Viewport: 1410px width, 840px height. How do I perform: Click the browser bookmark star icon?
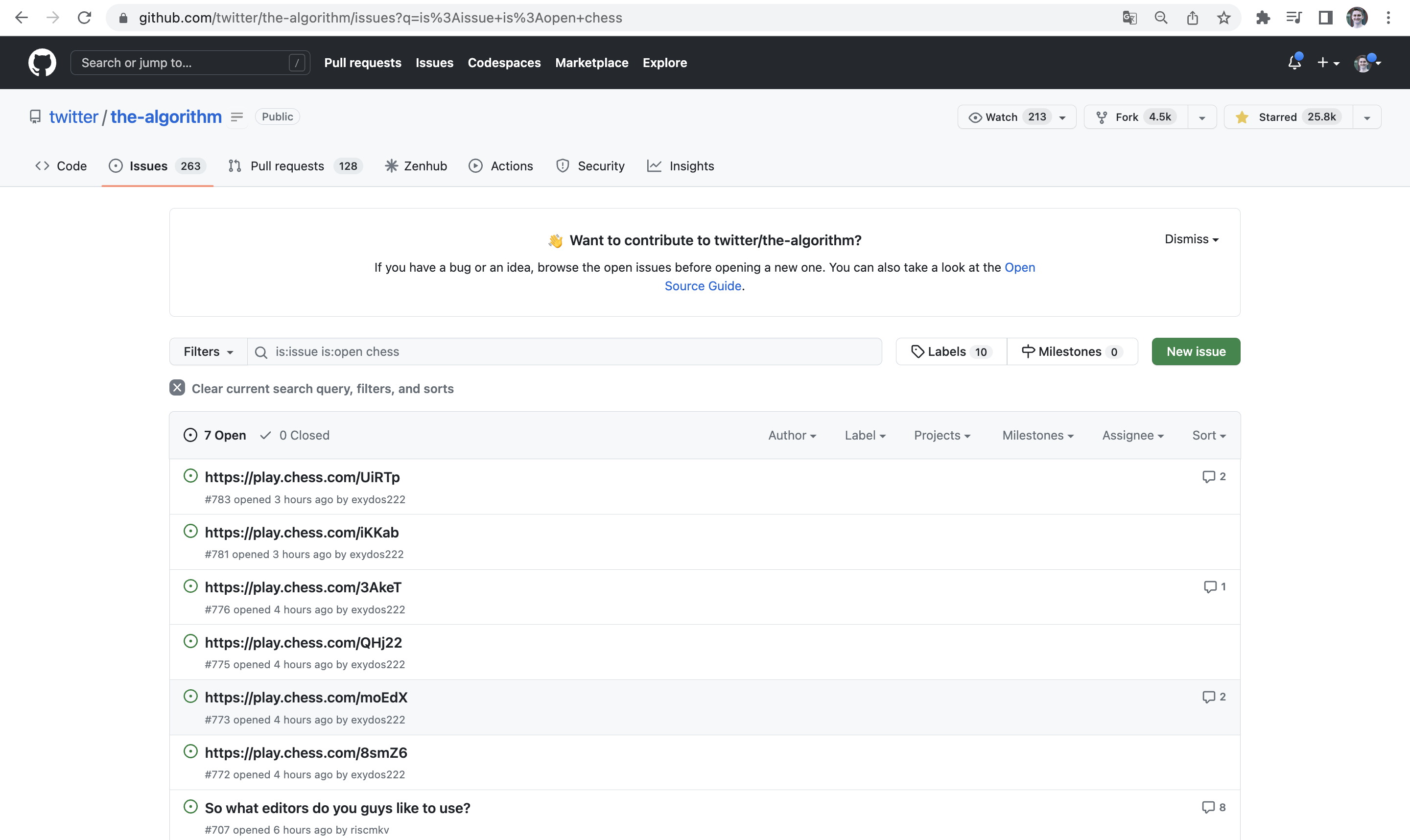tap(1224, 18)
